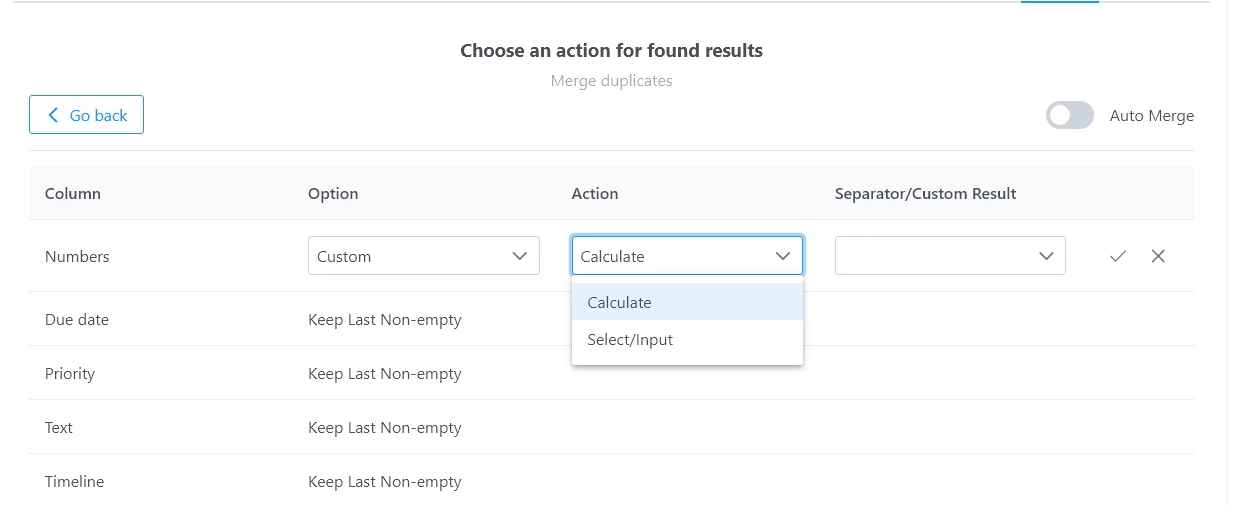
Task: Toggle the Auto Merge switch
Action: pos(1070,116)
